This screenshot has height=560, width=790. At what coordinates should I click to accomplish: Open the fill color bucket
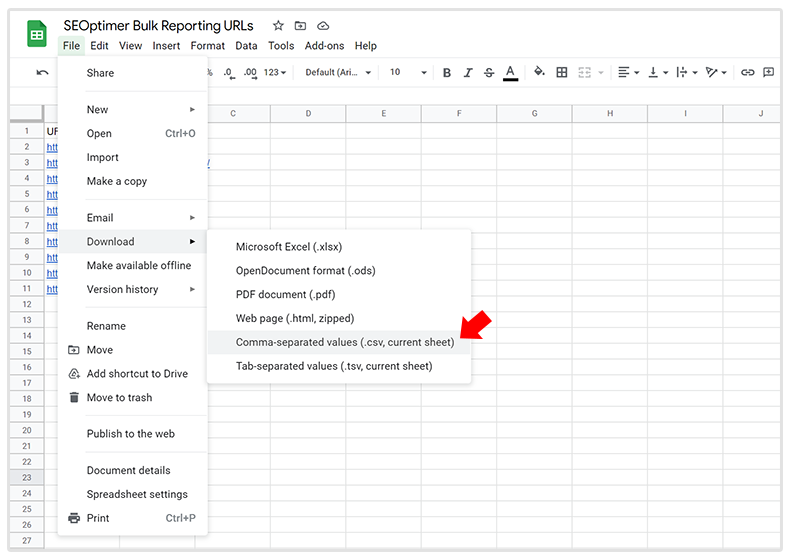pos(539,72)
